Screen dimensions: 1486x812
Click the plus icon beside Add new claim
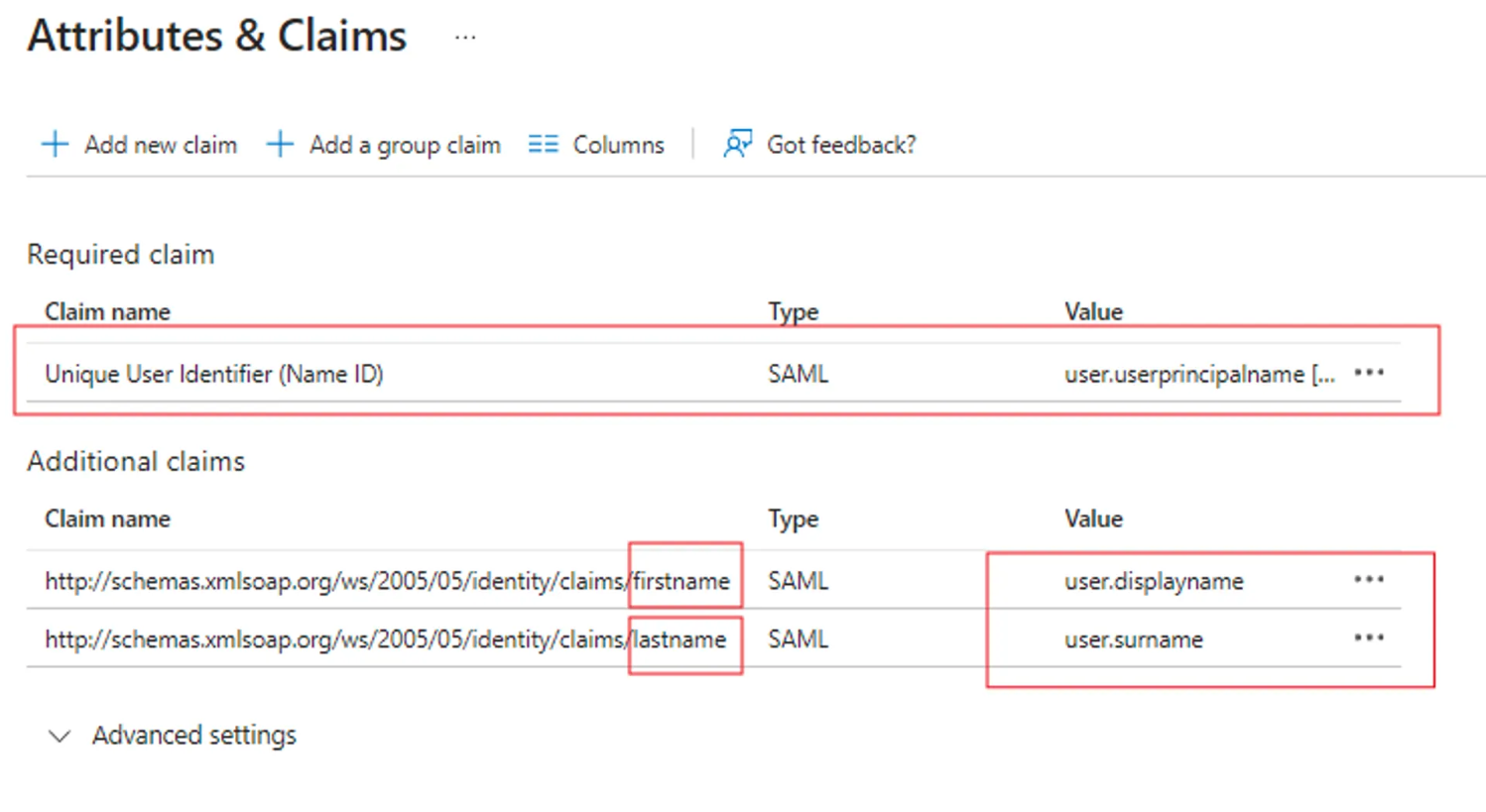[x=56, y=145]
